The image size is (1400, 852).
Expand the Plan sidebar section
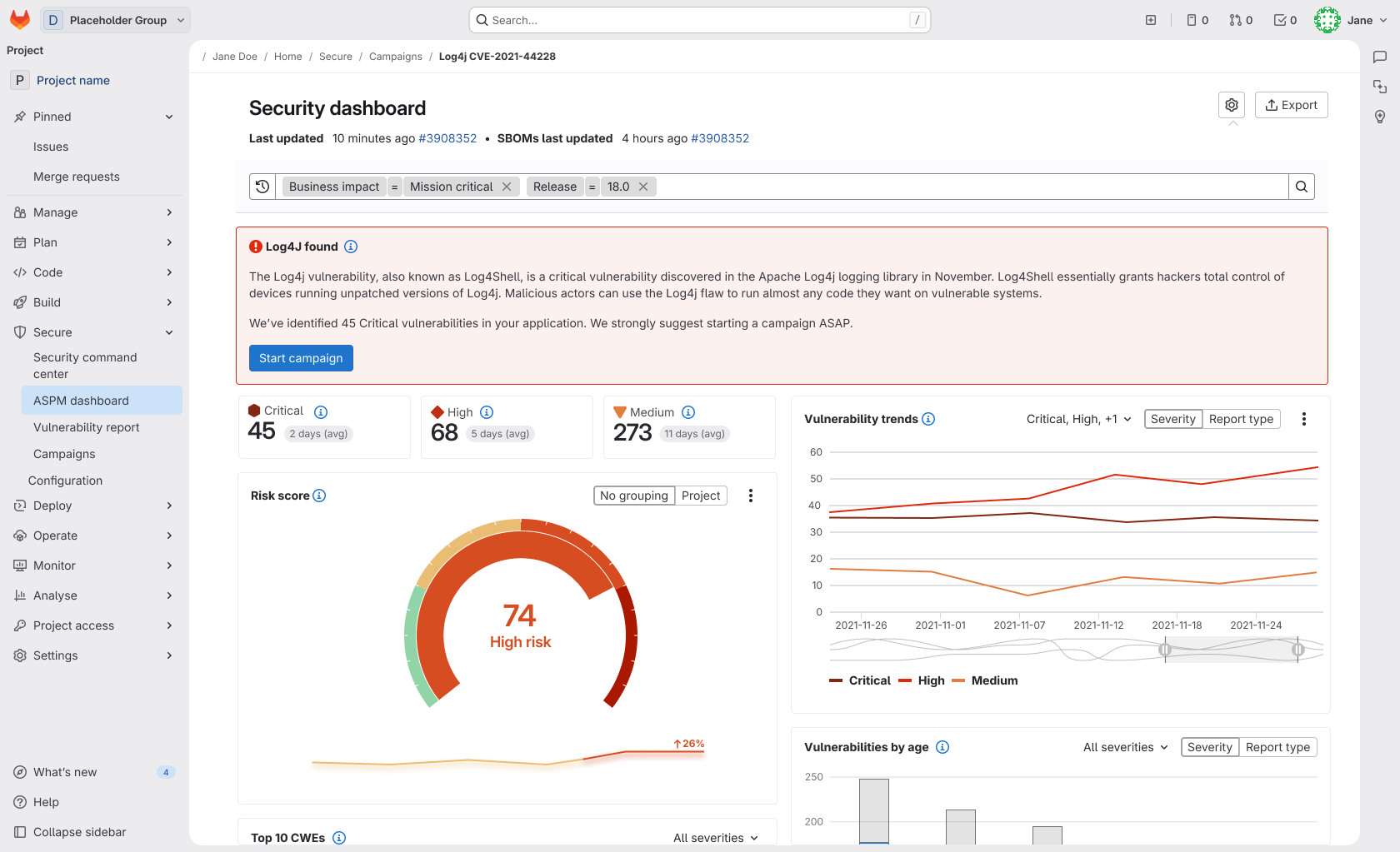[x=94, y=242]
